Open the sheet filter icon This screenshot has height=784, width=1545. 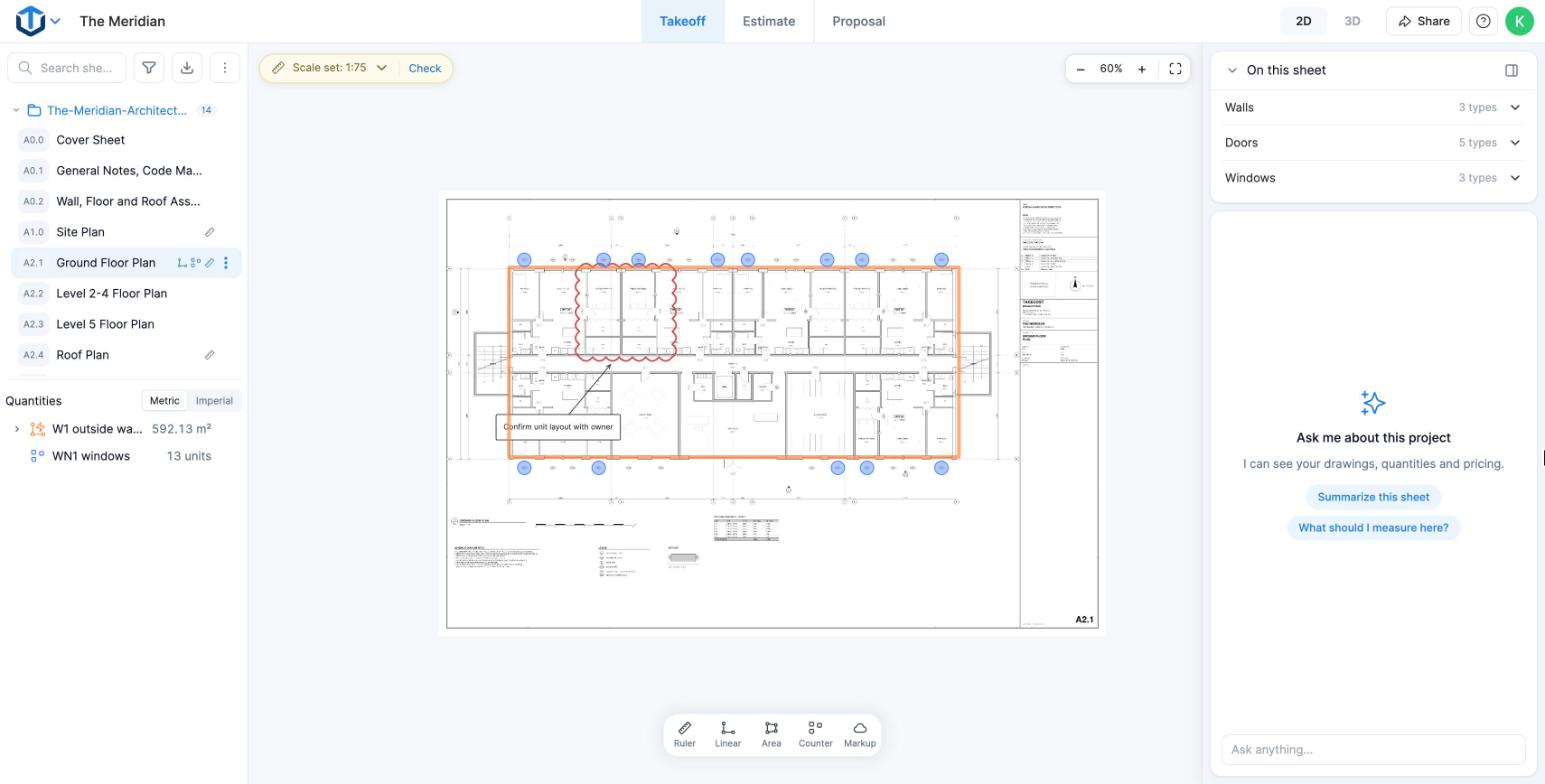(149, 68)
